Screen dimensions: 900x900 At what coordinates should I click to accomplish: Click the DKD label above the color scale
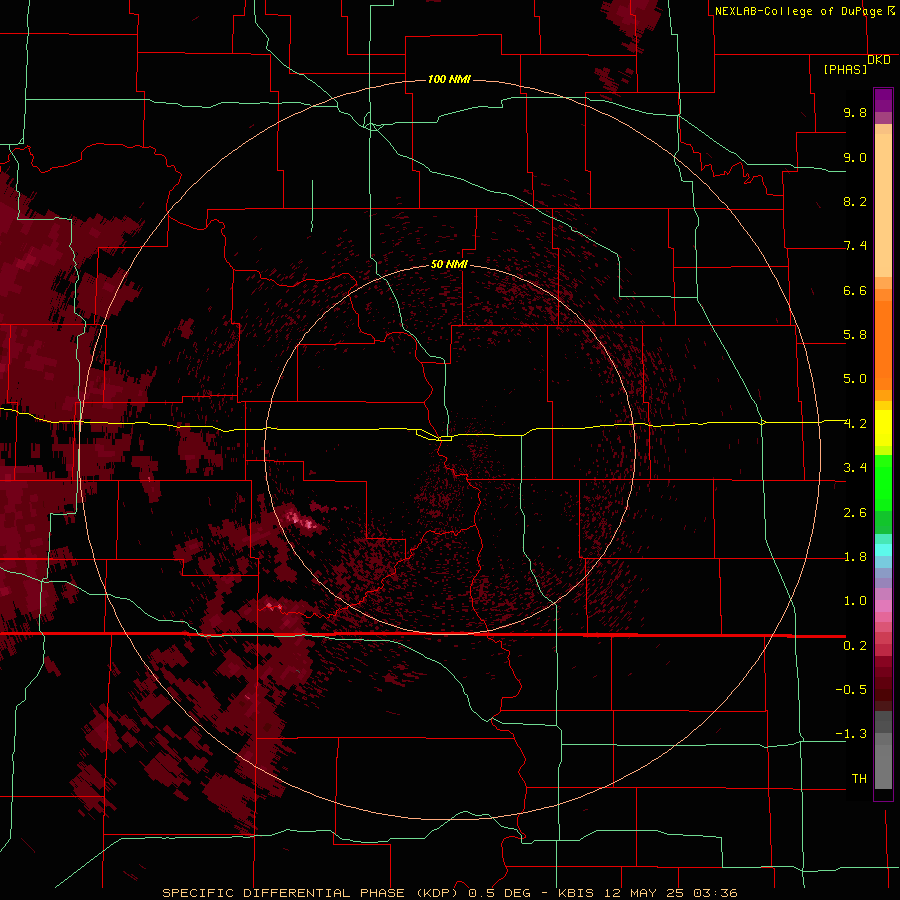coord(879,60)
